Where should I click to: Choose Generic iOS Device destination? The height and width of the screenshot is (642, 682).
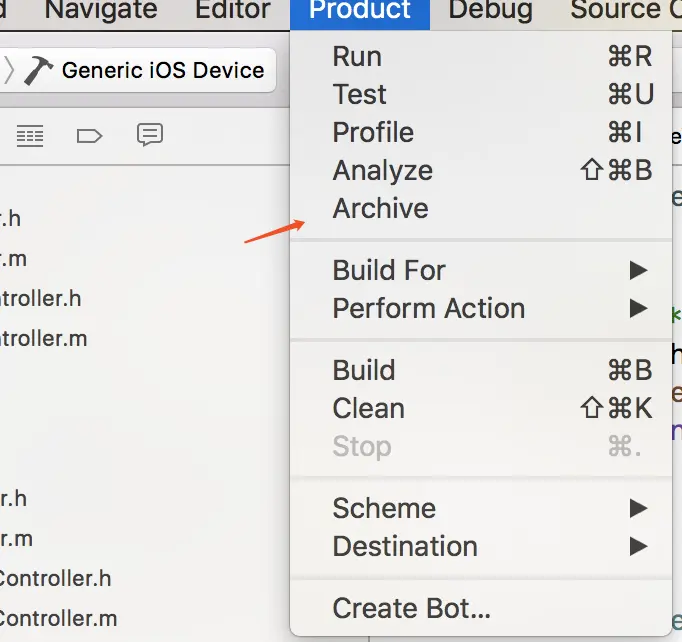click(x=163, y=70)
